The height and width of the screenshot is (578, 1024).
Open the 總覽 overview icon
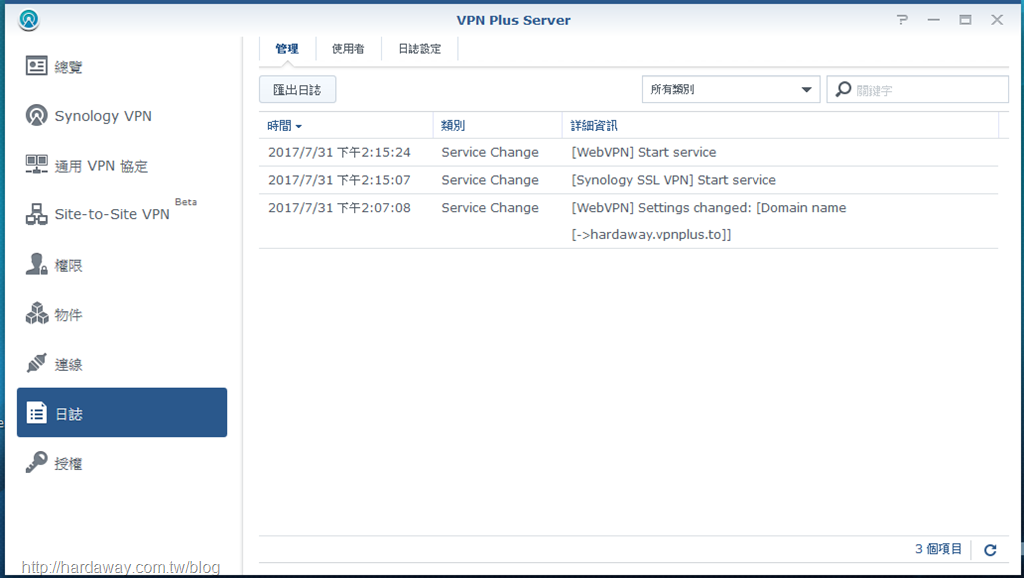pyautogui.click(x=37, y=66)
